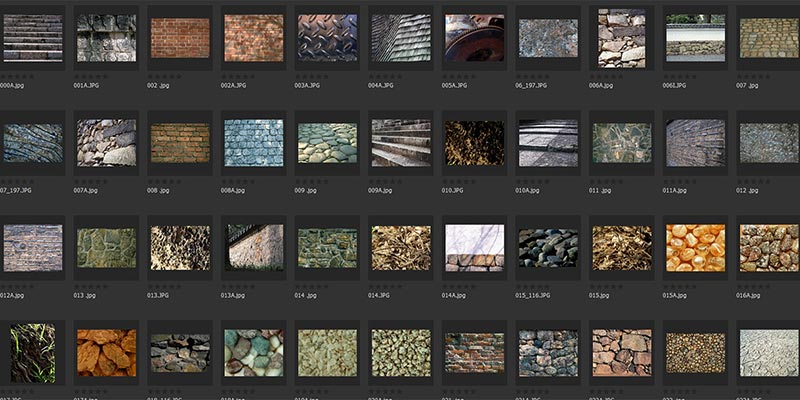
Task: Choose the 015_116.JPG dark river rocks thumbnail
Action: coord(548,248)
